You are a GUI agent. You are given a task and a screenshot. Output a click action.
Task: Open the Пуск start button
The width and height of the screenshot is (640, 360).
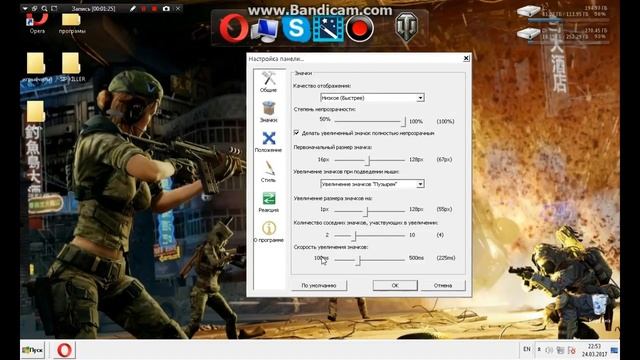pyautogui.click(x=33, y=350)
